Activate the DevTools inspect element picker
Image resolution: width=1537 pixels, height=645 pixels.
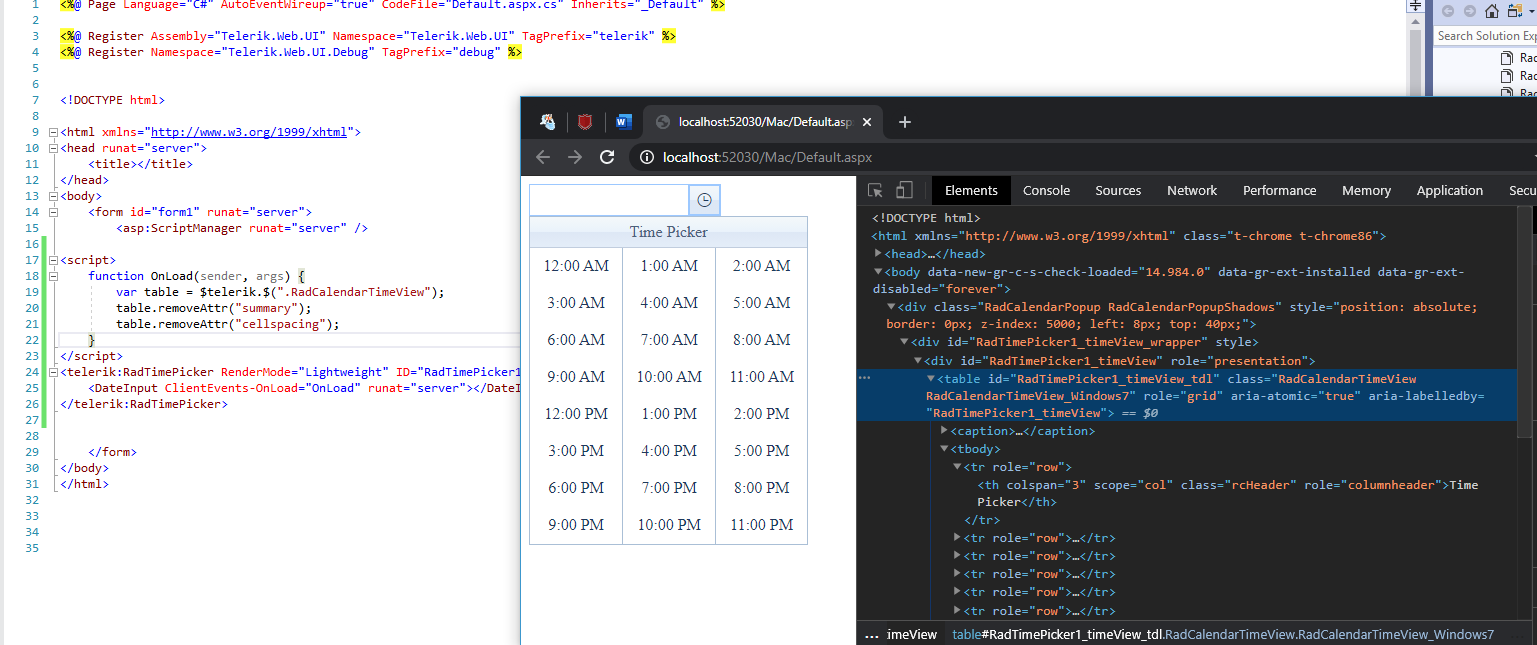(x=875, y=190)
